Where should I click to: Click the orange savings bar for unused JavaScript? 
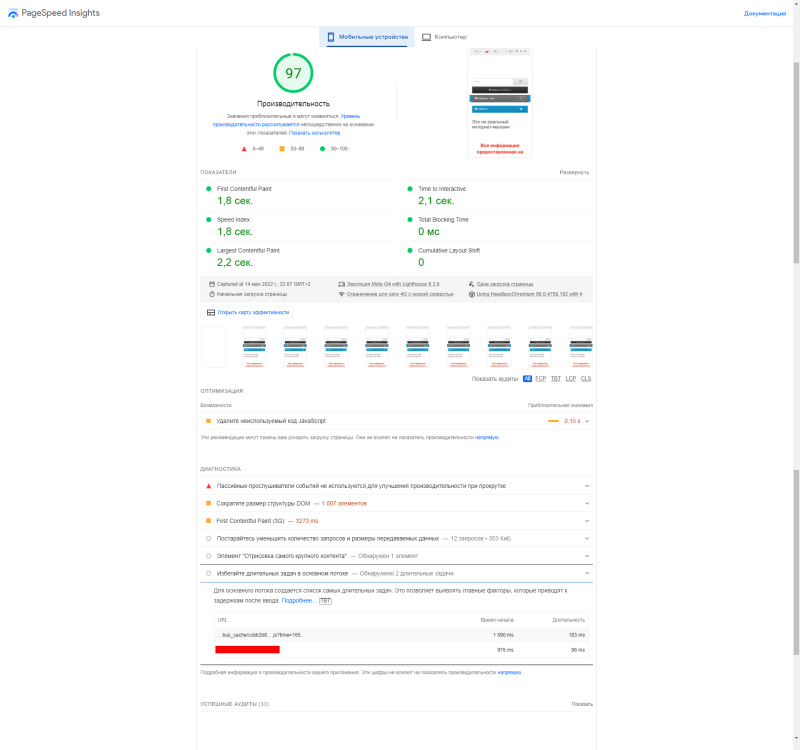coord(553,421)
